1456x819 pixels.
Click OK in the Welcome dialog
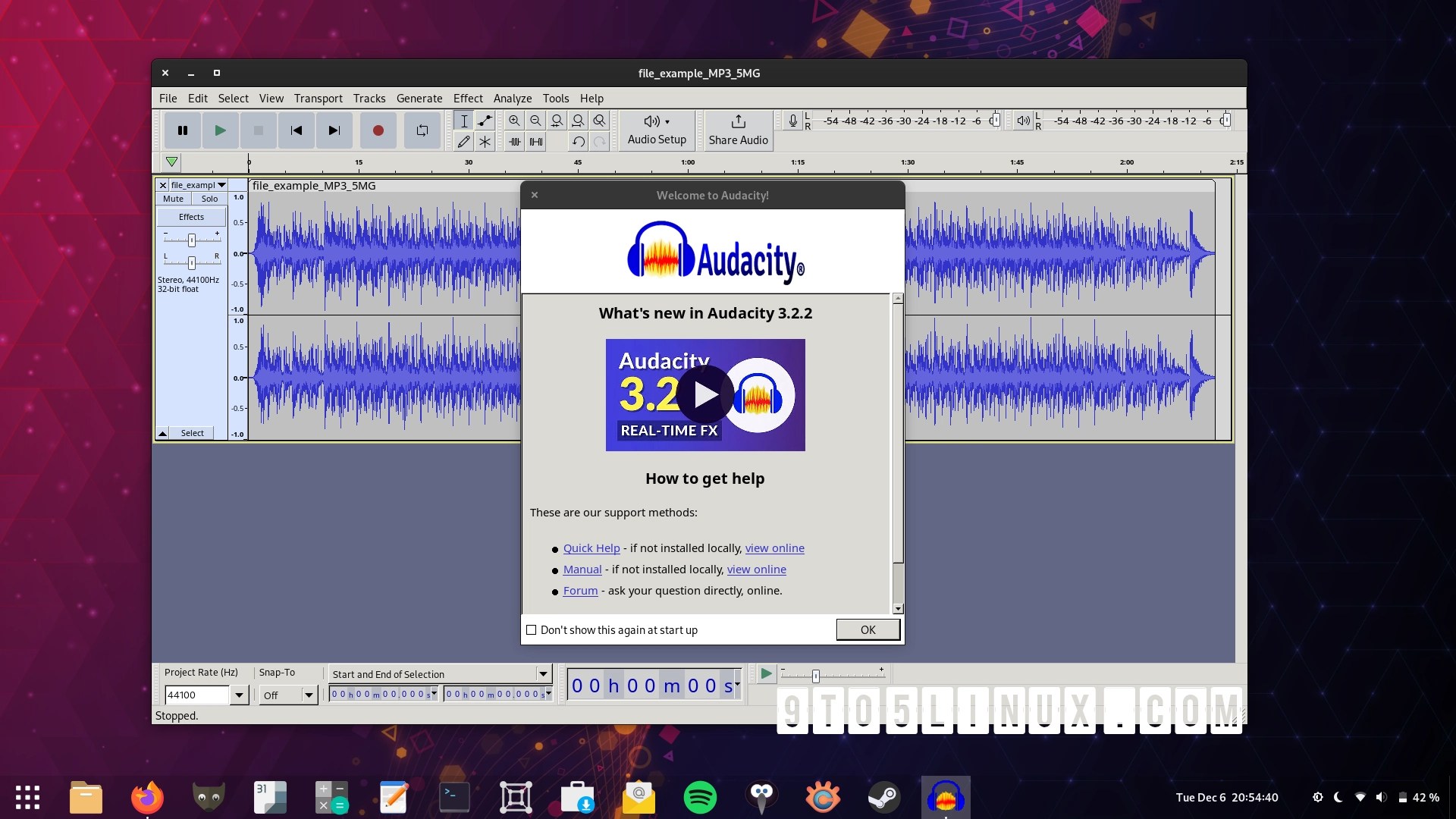coord(868,629)
